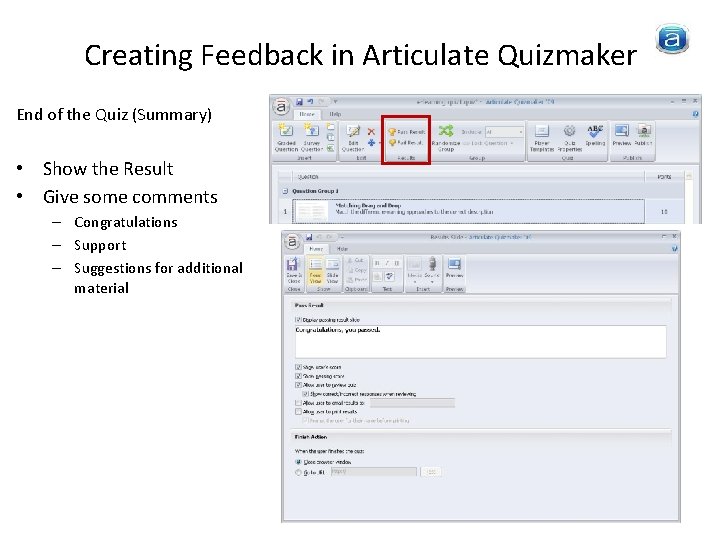Enable Allow user to print results checkbox
Viewport: 720px width, 540px height.
click(x=298, y=412)
